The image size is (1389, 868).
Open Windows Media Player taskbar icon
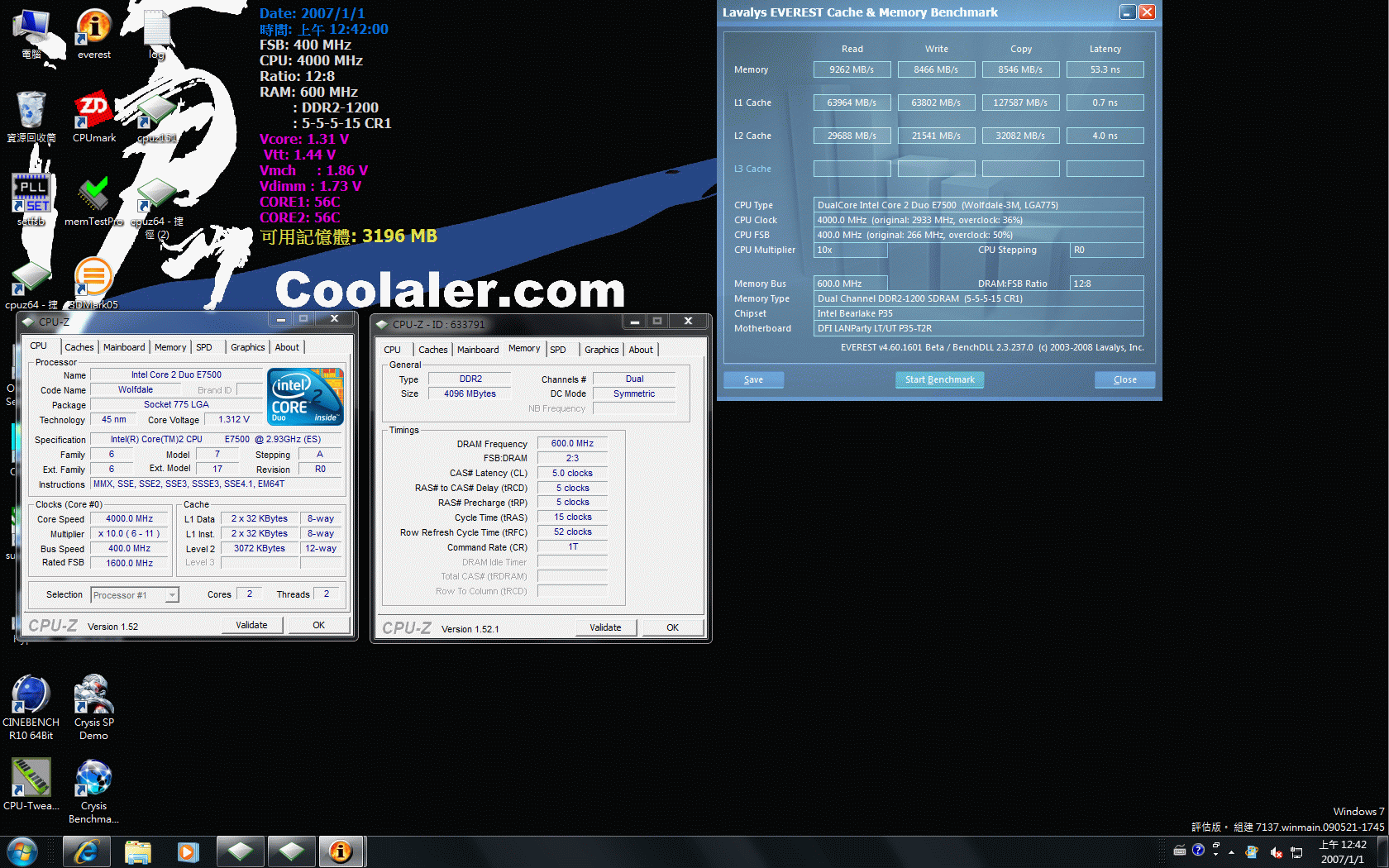tap(189, 851)
